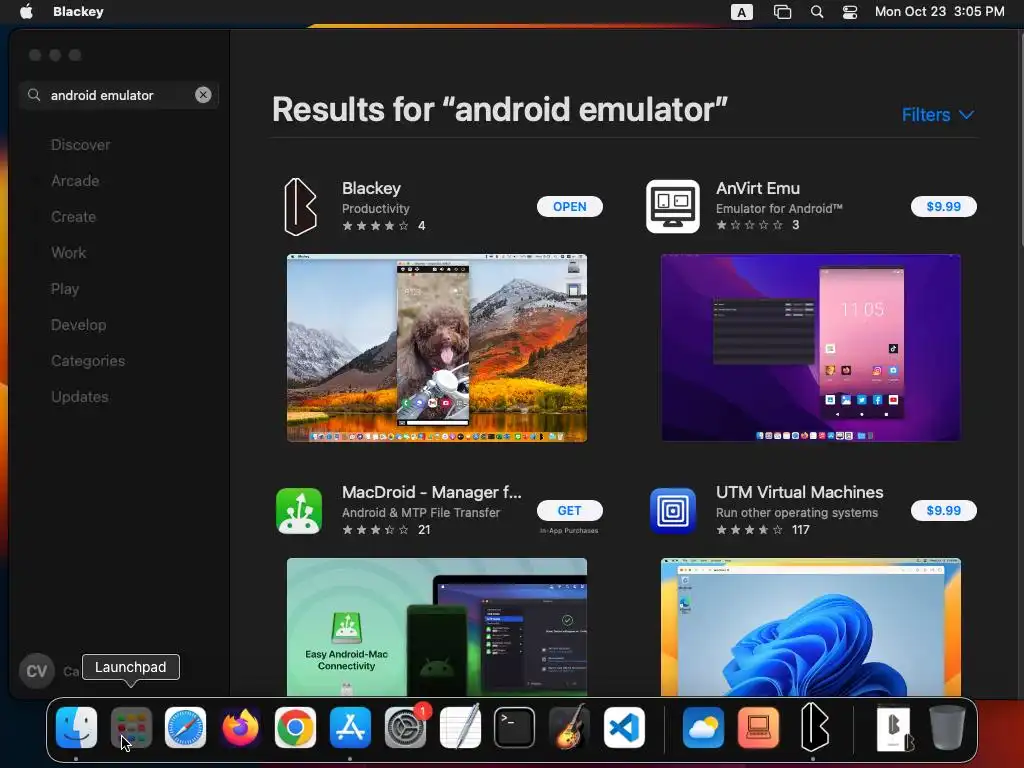Click the Blackey app icon in dock
The width and height of the screenshot is (1024, 768).
814,727
